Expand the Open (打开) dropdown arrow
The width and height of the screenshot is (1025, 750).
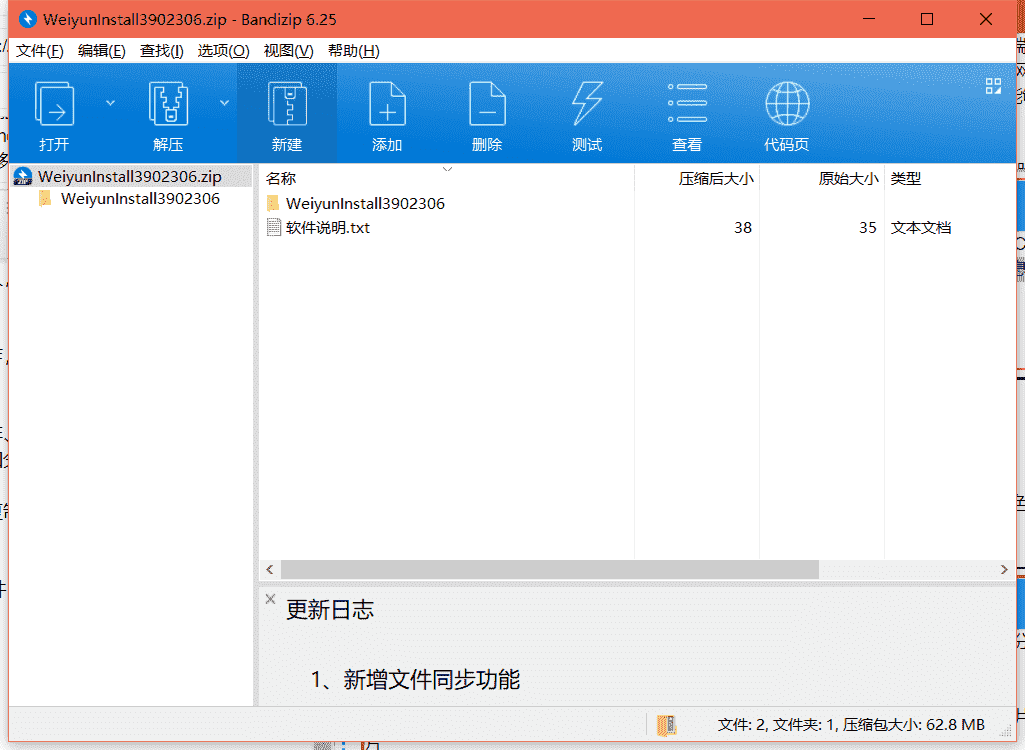(110, 103)
